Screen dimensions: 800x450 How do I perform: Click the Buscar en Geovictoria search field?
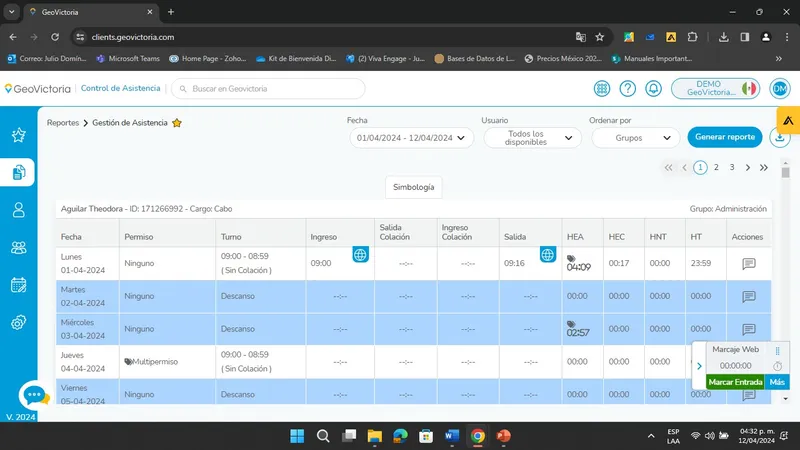[268, 89]
